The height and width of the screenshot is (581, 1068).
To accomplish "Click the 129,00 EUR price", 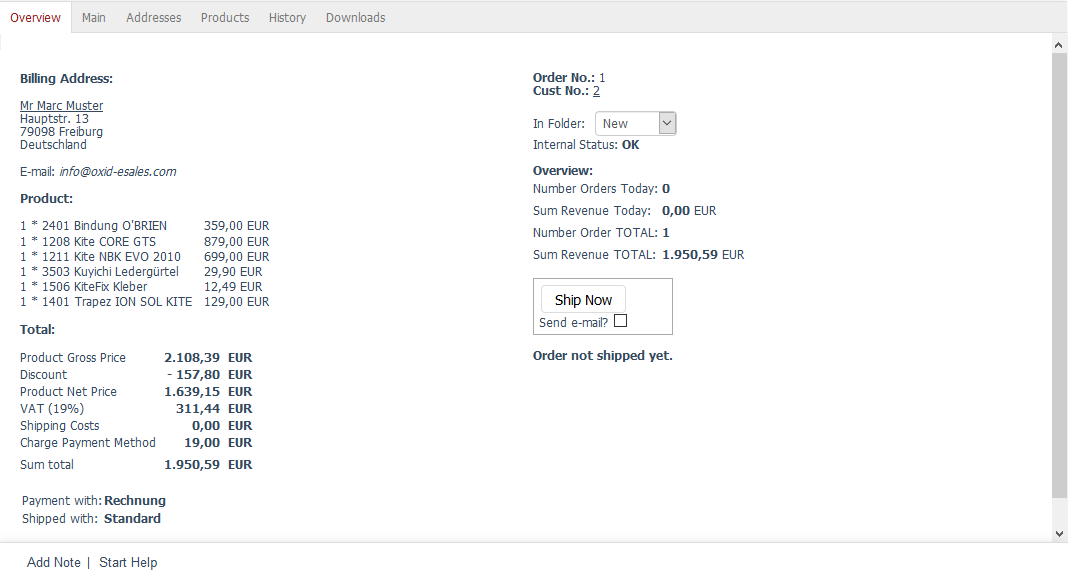I will coord(236,302).
